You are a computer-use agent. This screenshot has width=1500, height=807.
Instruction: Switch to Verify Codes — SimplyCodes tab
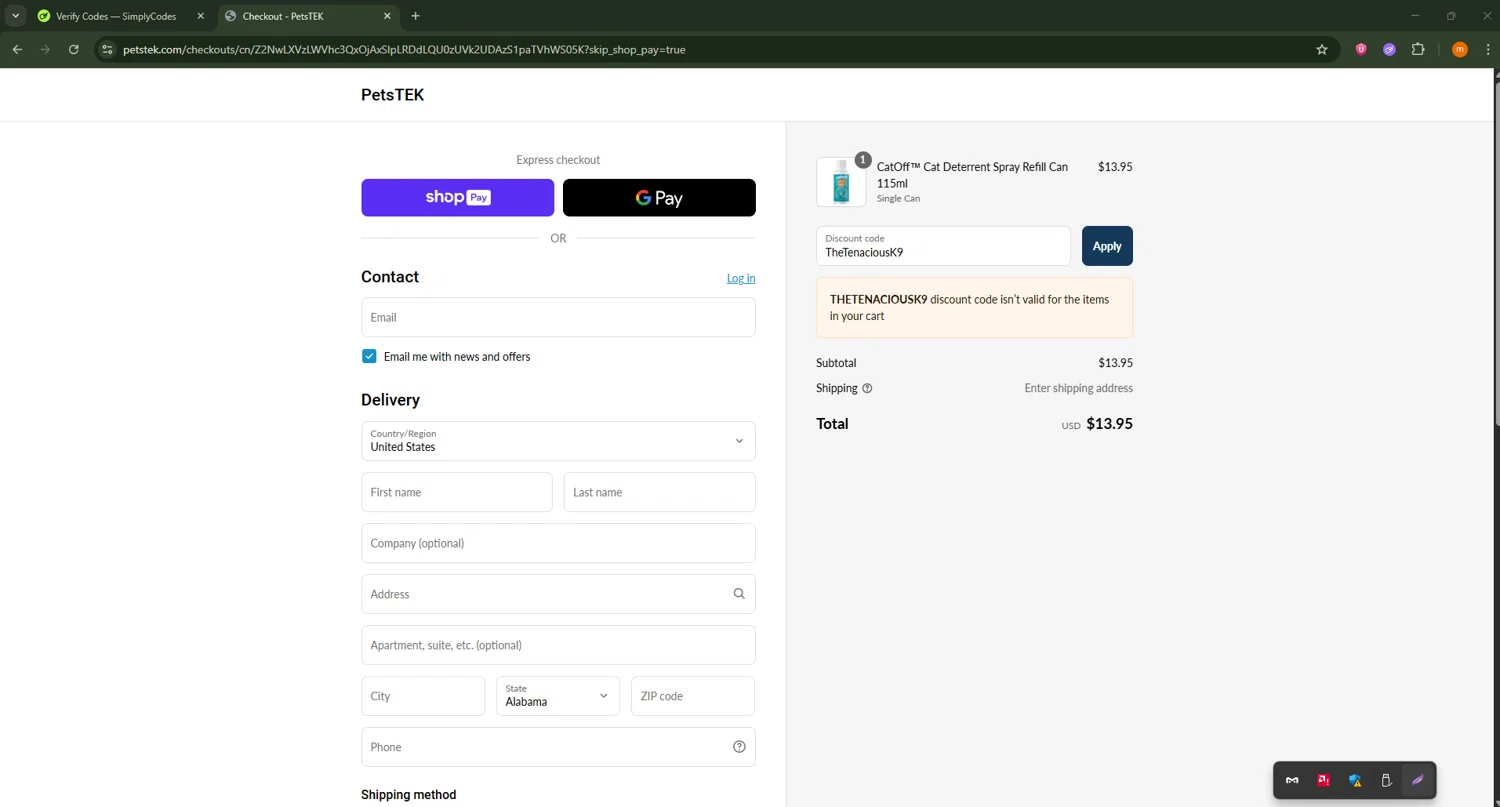(x=115, y=16)
